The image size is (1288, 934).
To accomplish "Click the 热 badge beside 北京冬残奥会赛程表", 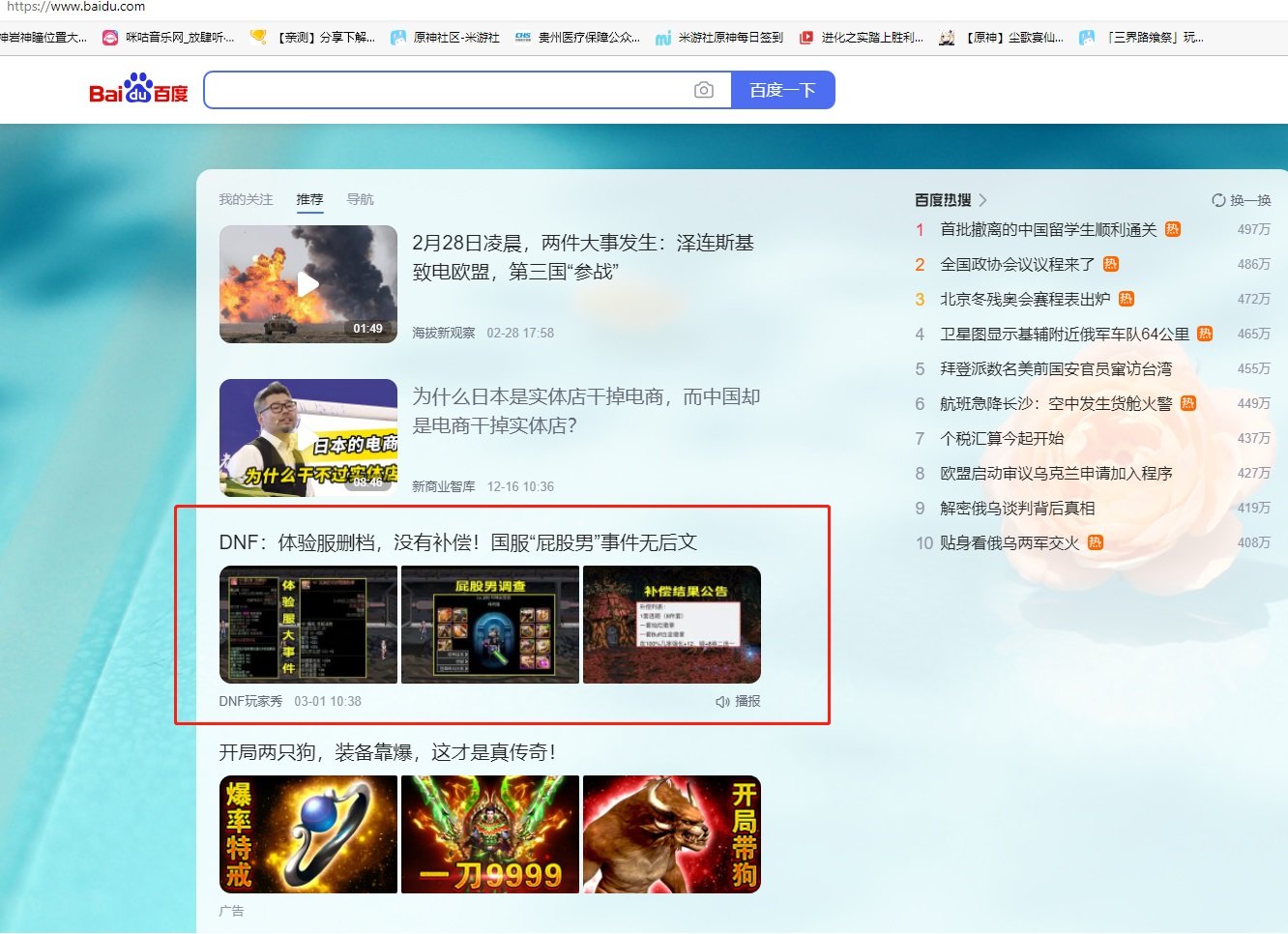I will pyautogui.click(x=1126, y=299).
